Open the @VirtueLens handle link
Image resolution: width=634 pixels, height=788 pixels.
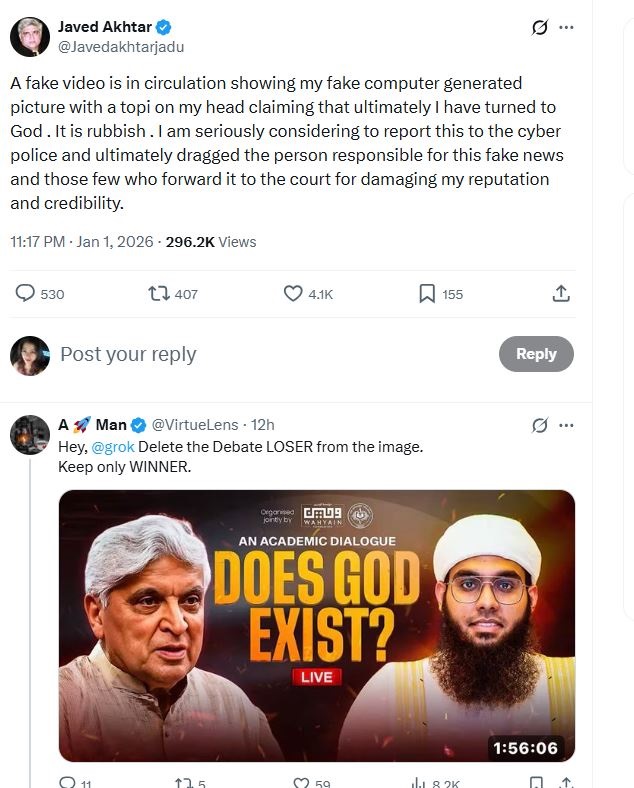[197, 425]
